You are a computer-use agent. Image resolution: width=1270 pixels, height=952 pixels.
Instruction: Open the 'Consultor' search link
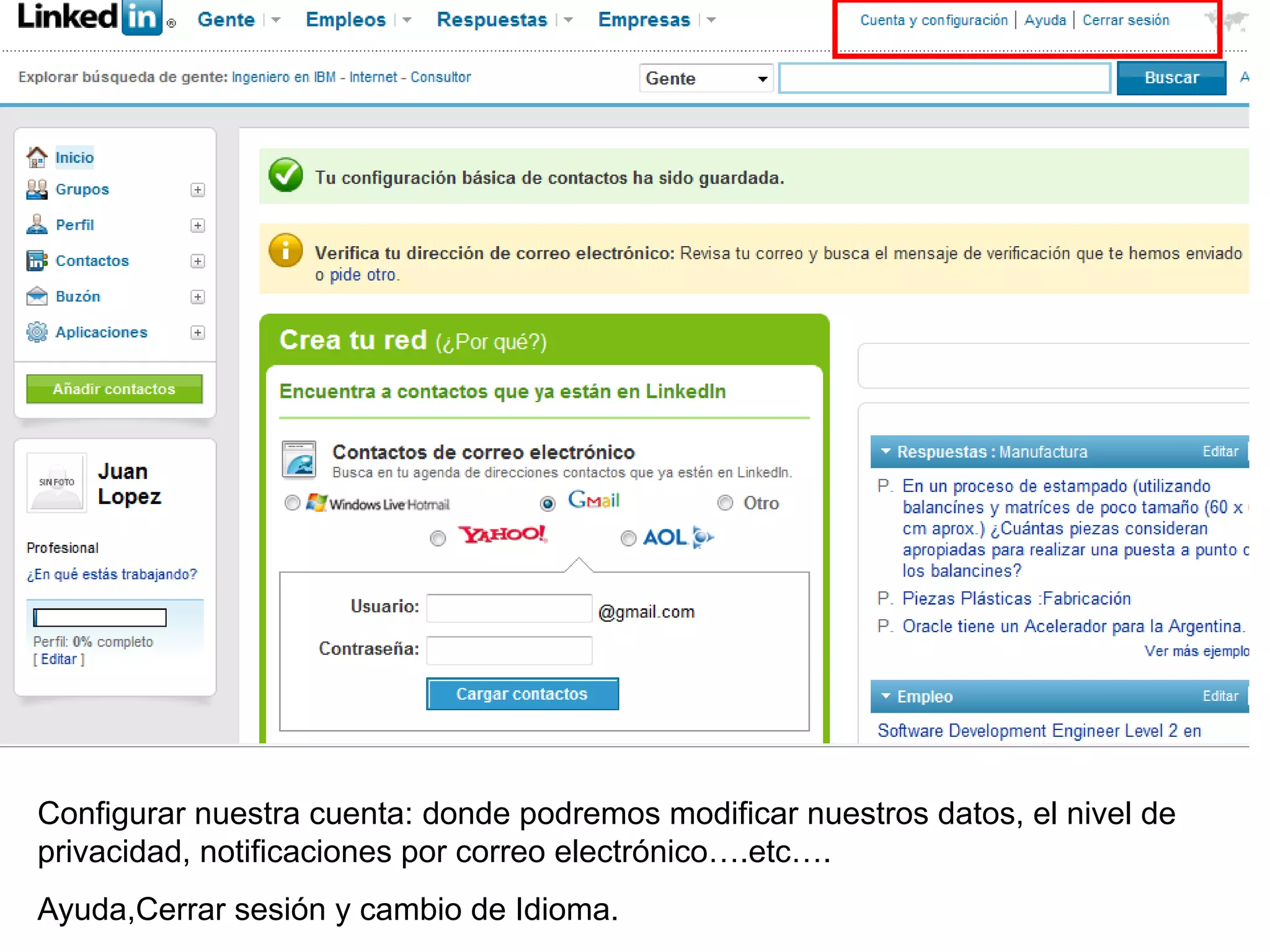coord(440,77)
